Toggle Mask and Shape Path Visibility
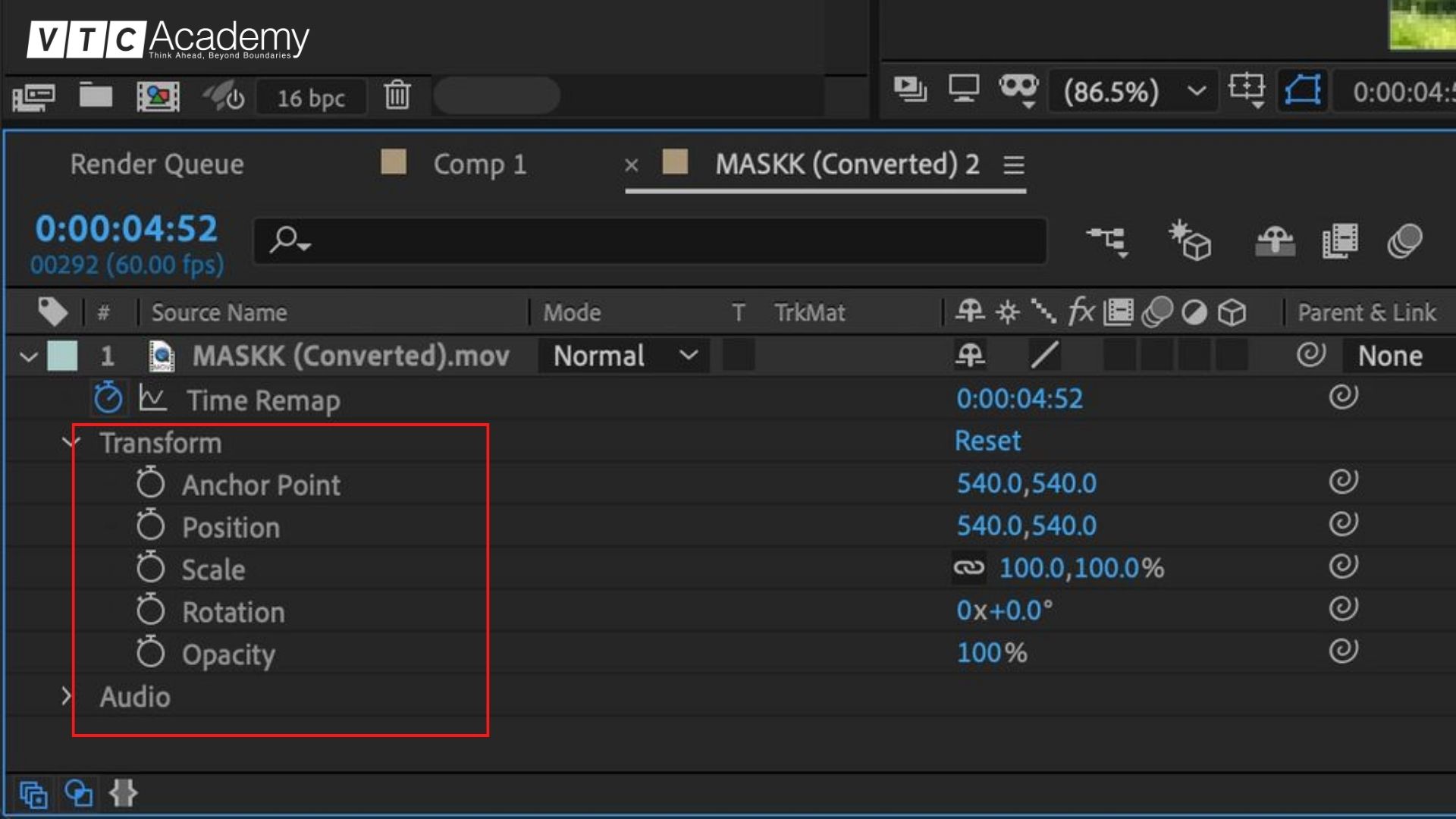This screenshot has height=819, width=1456. click(x=1301, y=91)
